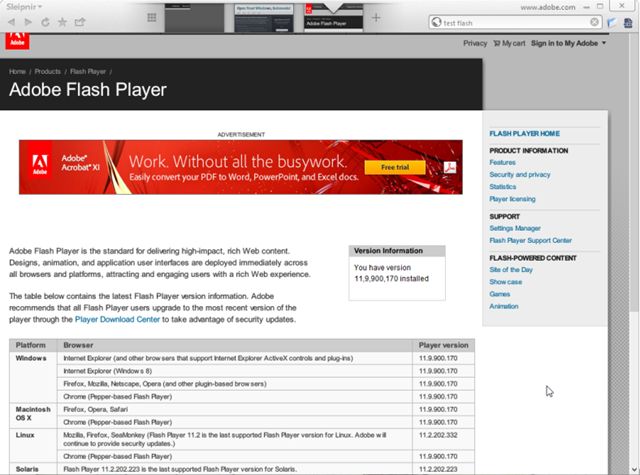Go forward with the forward arrow

(28, 22)
